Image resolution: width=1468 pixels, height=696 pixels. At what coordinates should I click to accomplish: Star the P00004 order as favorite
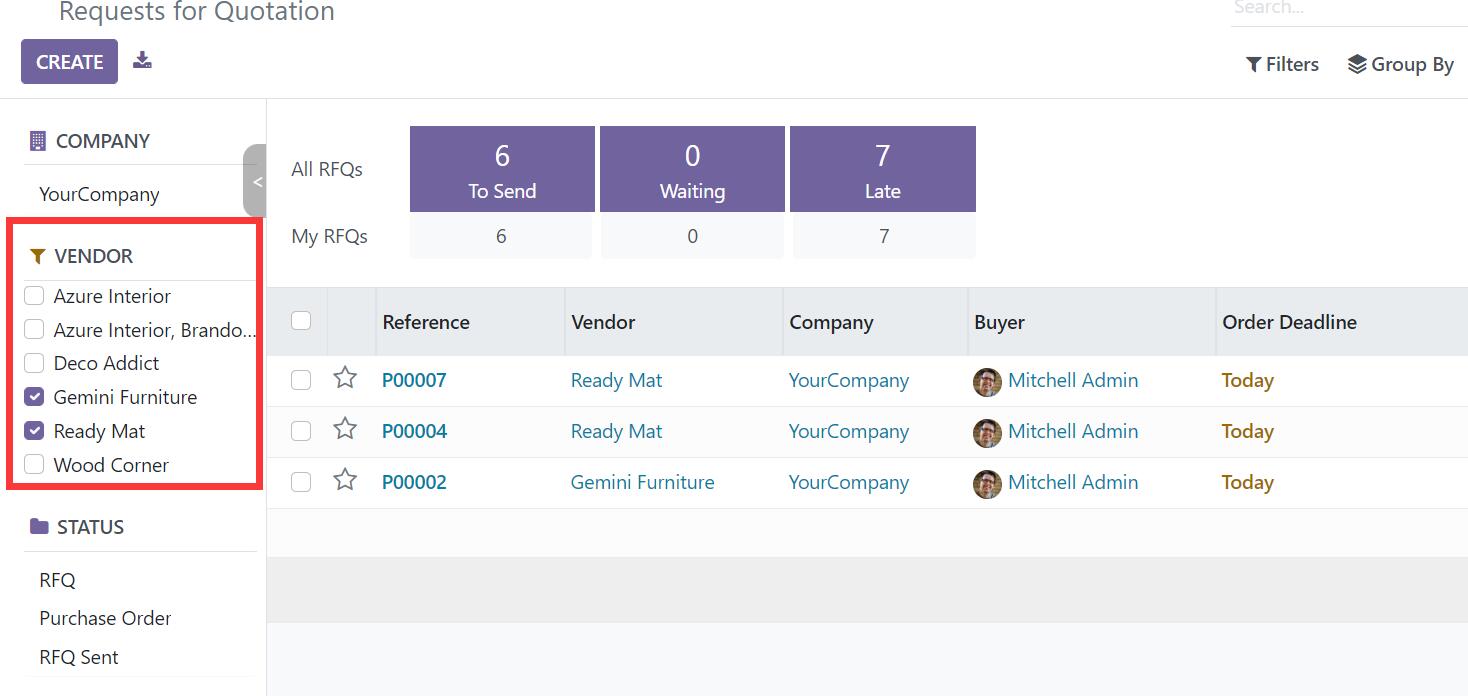click(x=345, y=429)
